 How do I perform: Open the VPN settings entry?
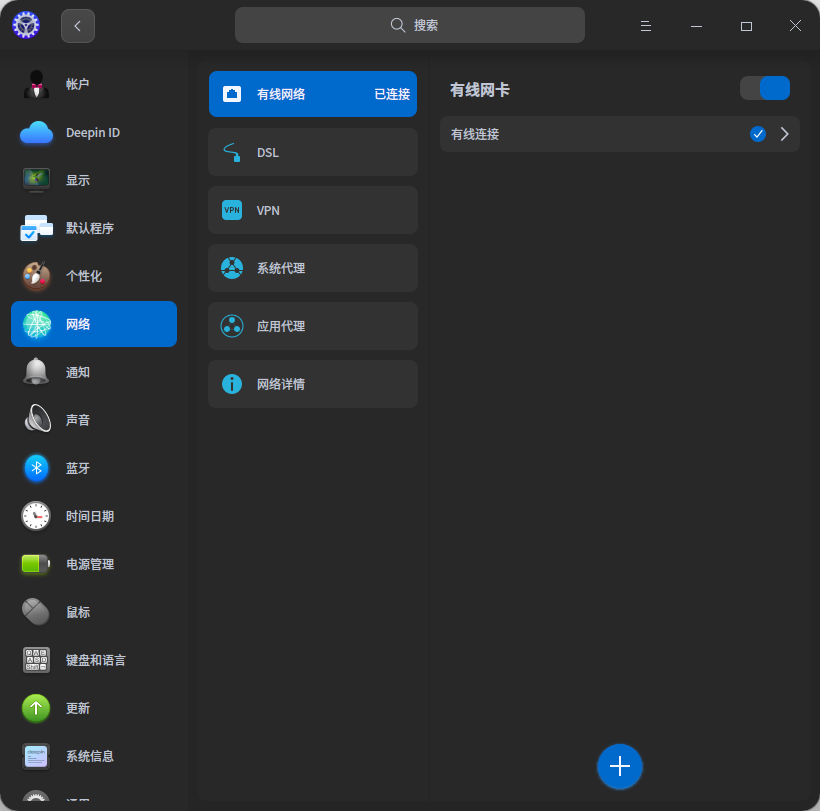click(x=313, y=210)
